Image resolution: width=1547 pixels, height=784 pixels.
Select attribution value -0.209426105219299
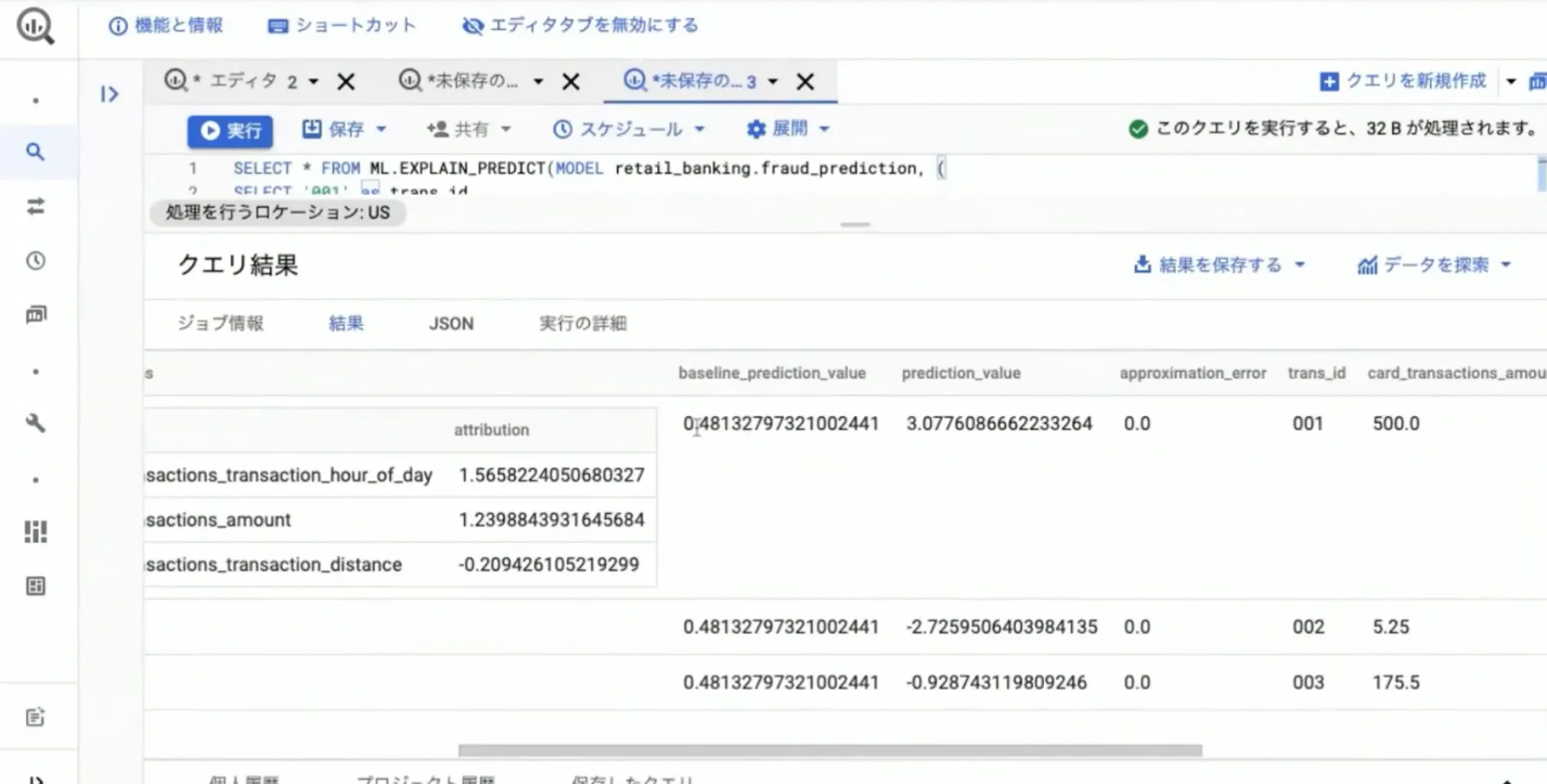click(x=549, y=565)
